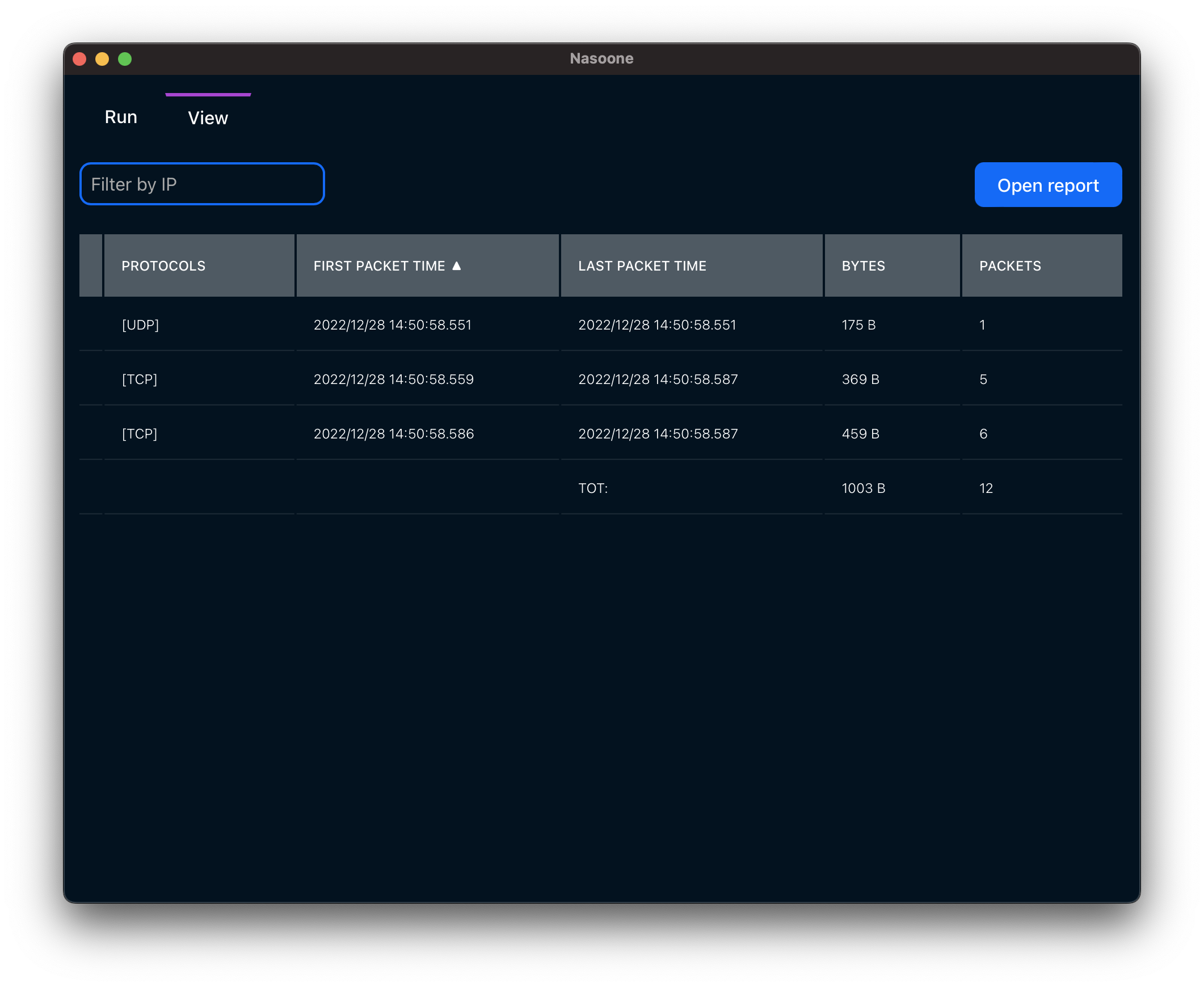Select the View tab
1204x987 pixels.
pos(208,117)
